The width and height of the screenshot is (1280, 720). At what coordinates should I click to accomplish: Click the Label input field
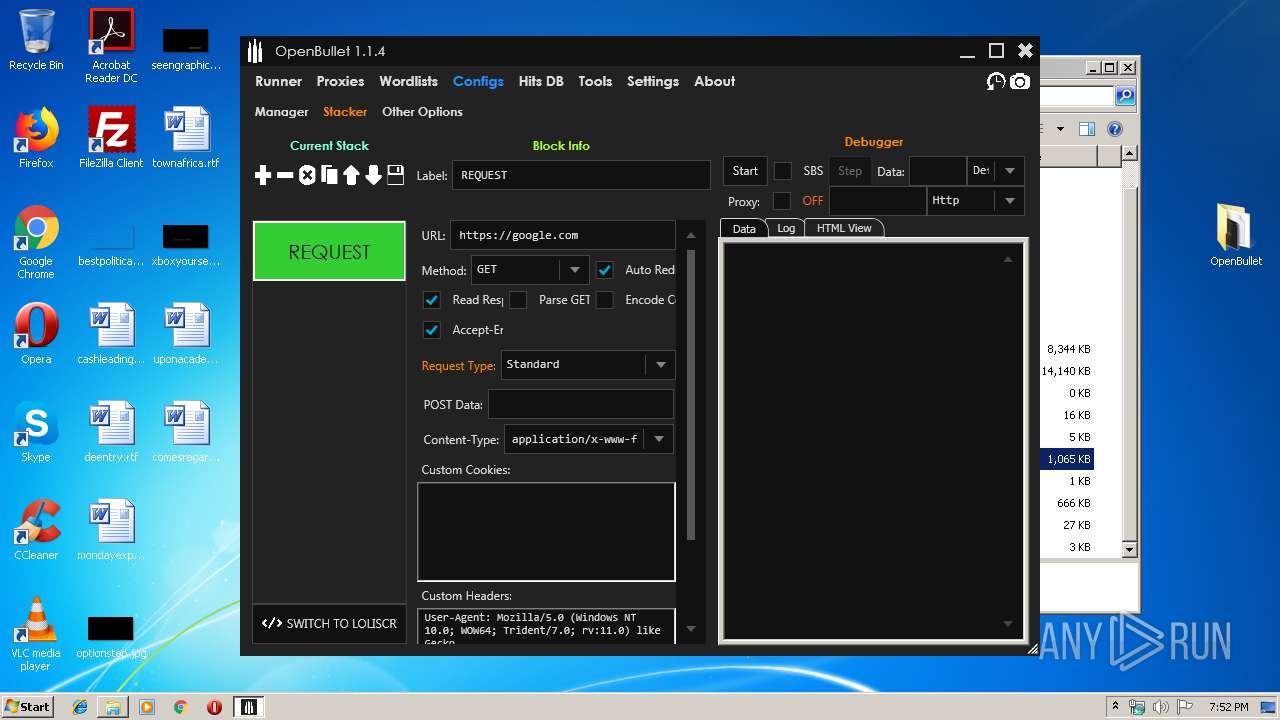581,175
